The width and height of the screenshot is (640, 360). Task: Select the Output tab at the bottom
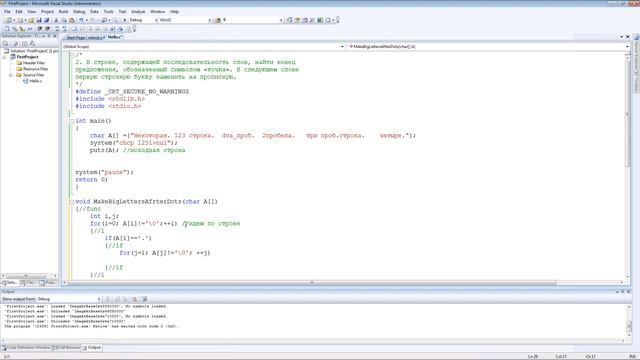click(92, 348)
